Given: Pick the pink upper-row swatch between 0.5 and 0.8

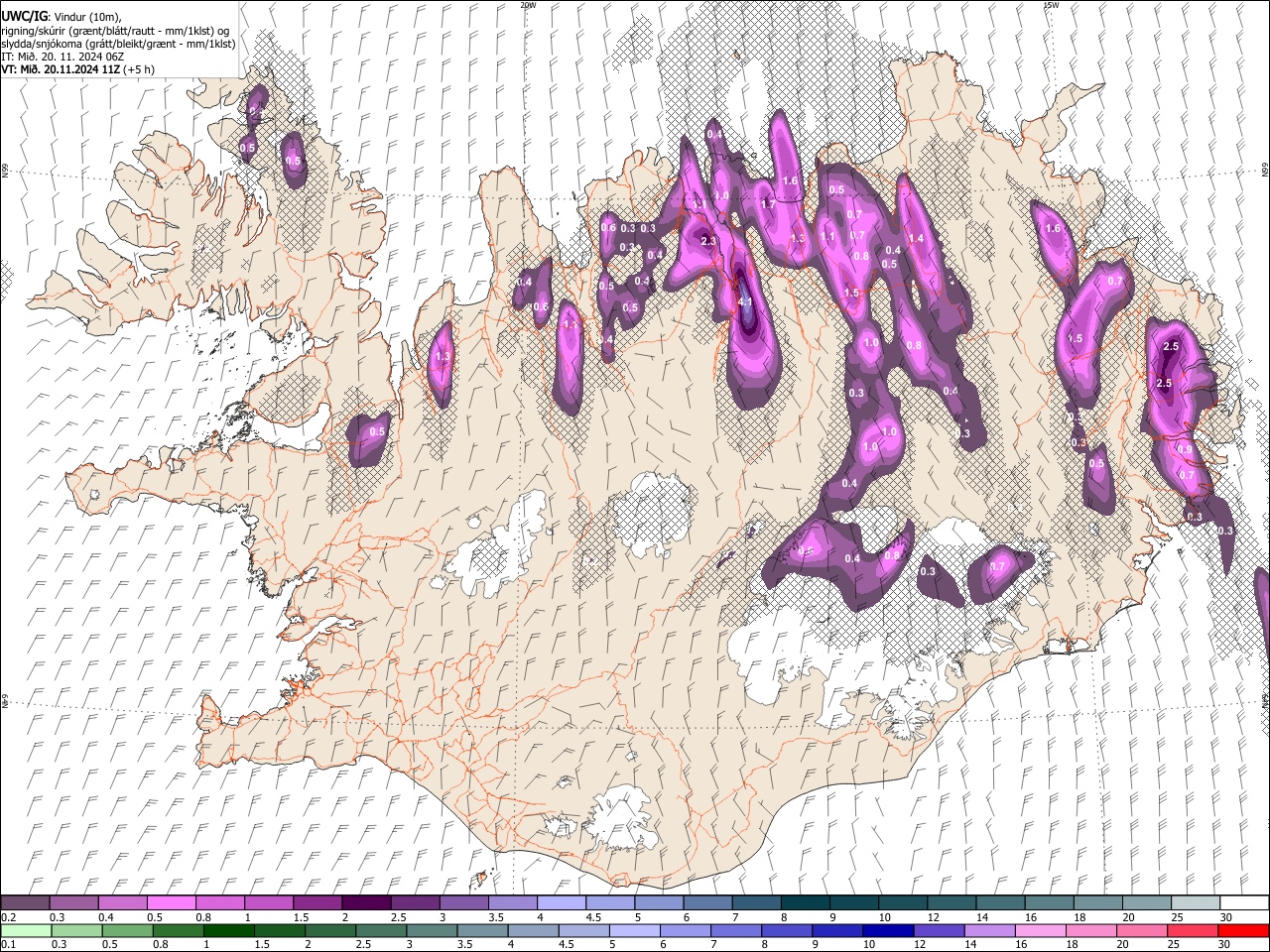Looking at the screenshot, I should point(170,902).
